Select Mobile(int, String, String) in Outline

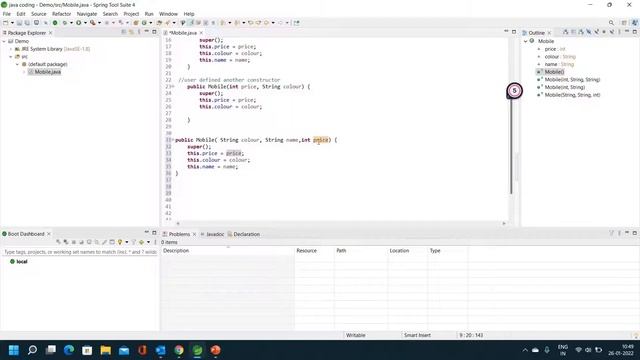[x=569, y=80]
